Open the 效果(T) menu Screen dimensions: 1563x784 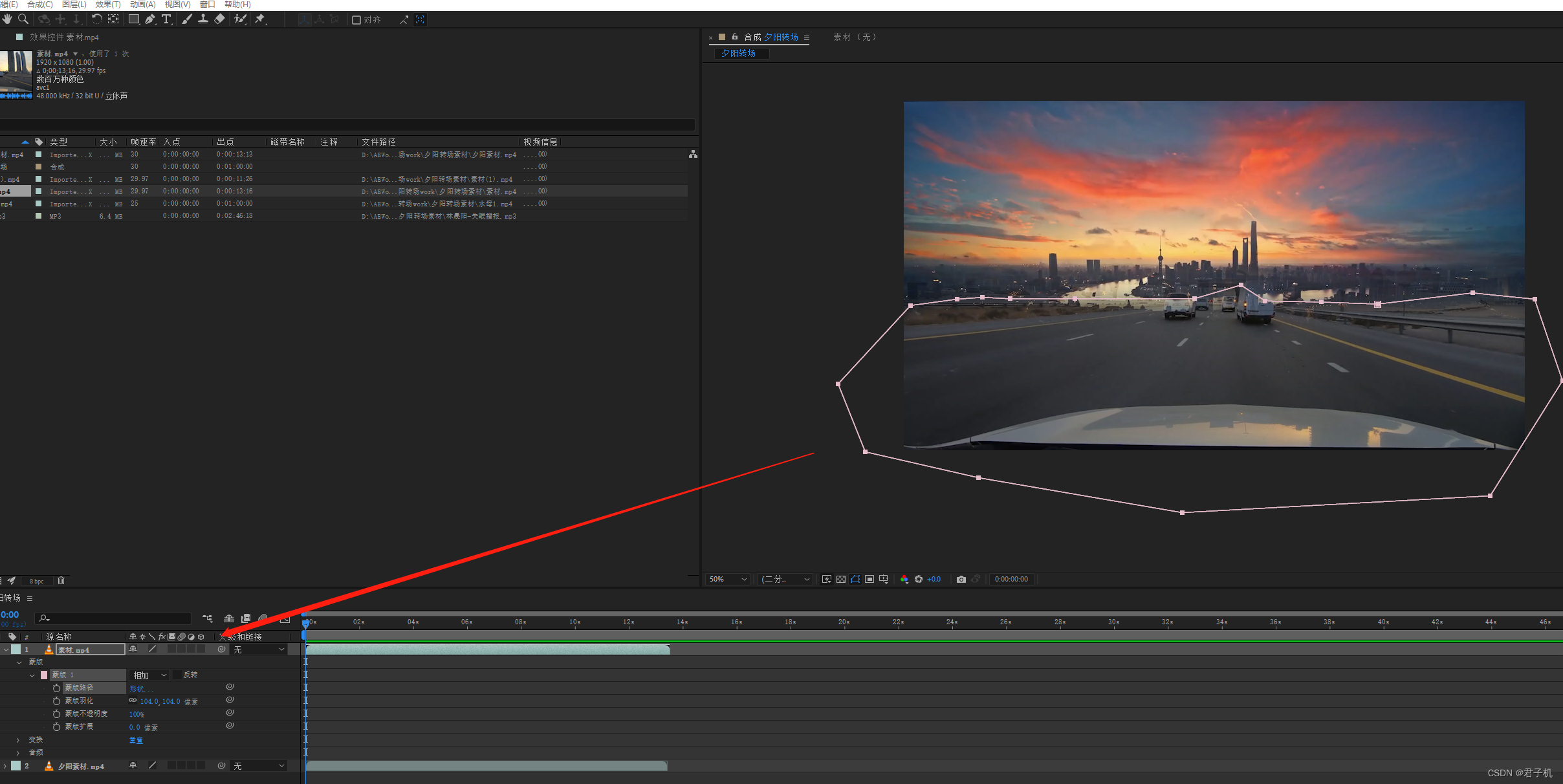(107, 5)
